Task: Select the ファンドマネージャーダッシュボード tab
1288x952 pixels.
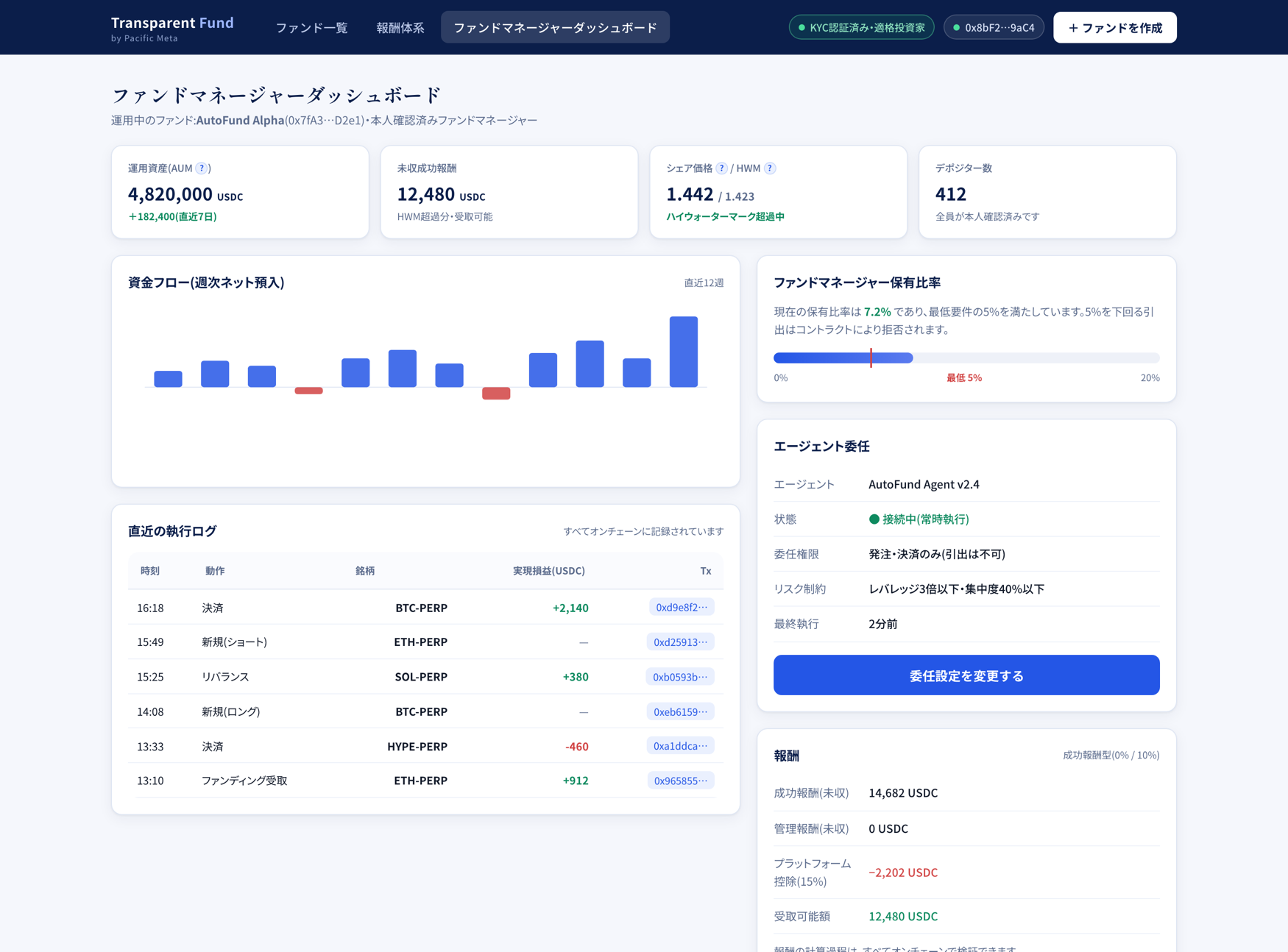Action: (555, 27)
